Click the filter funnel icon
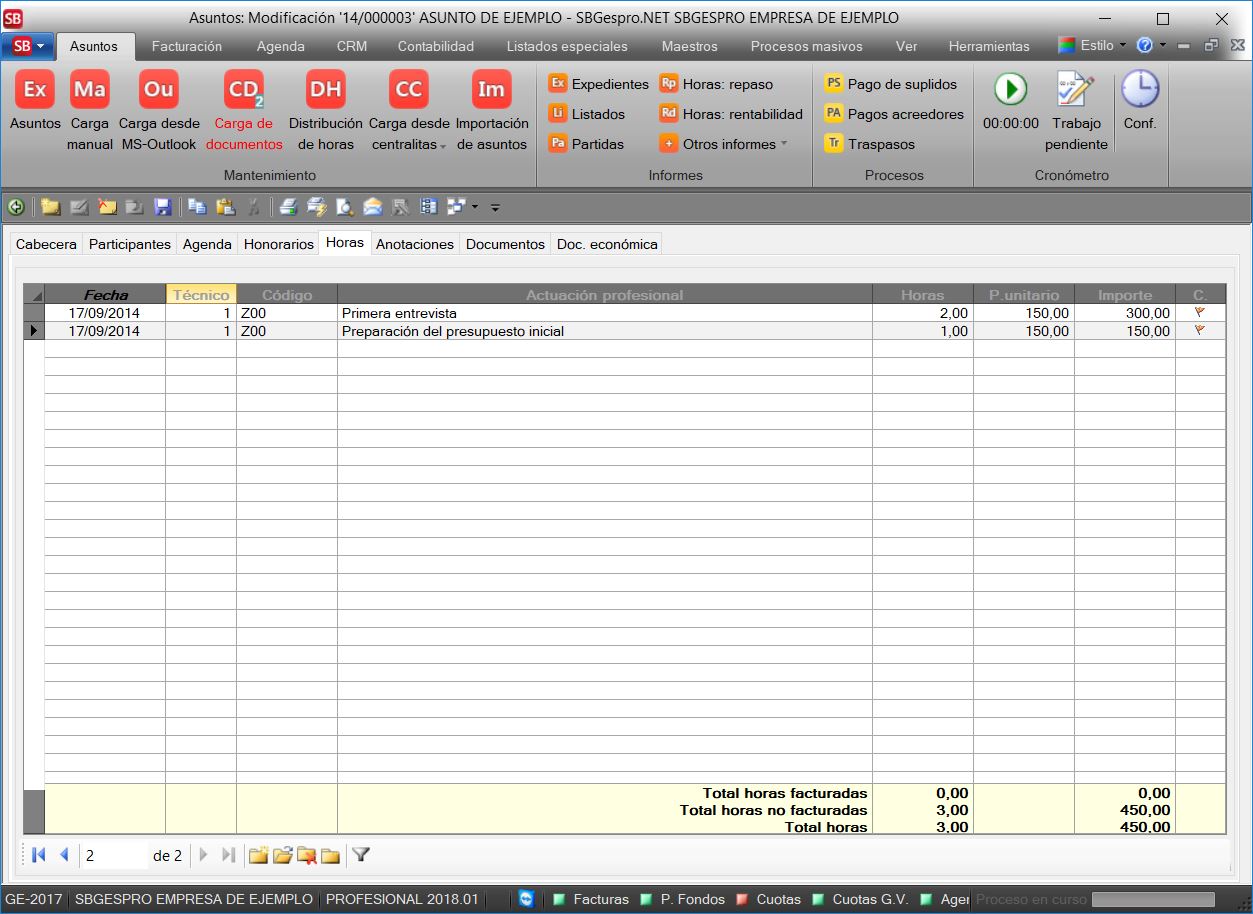 tap(361, 855)
